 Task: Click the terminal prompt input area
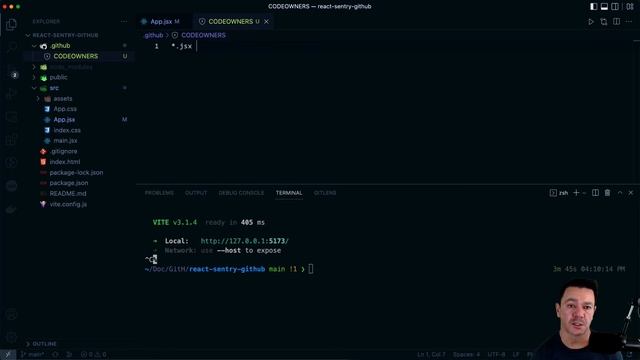click(311, 269)
